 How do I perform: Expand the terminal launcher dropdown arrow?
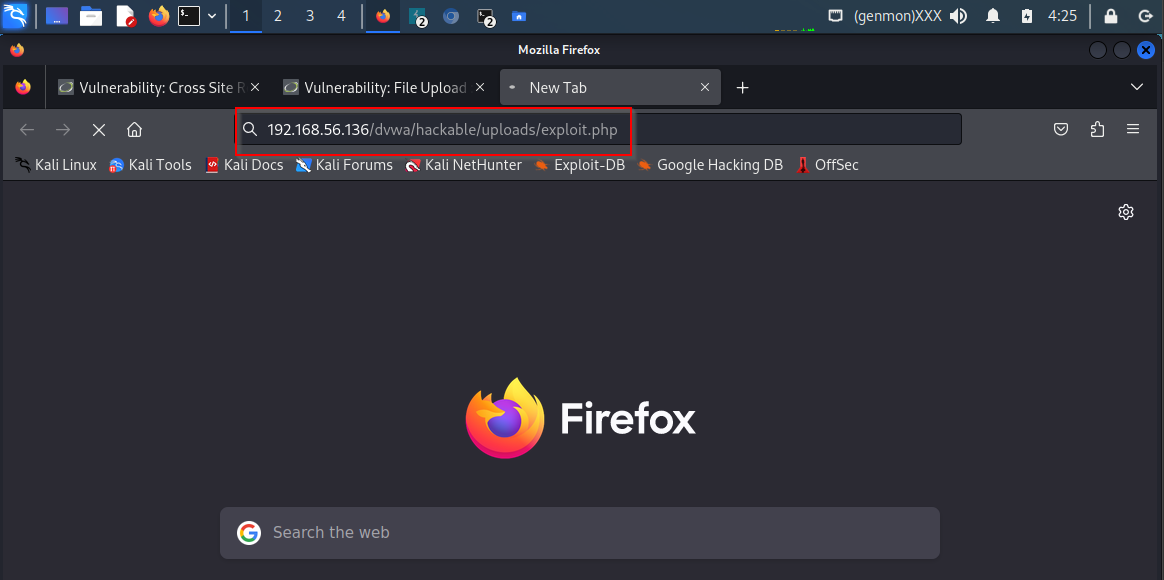(212, 16)
